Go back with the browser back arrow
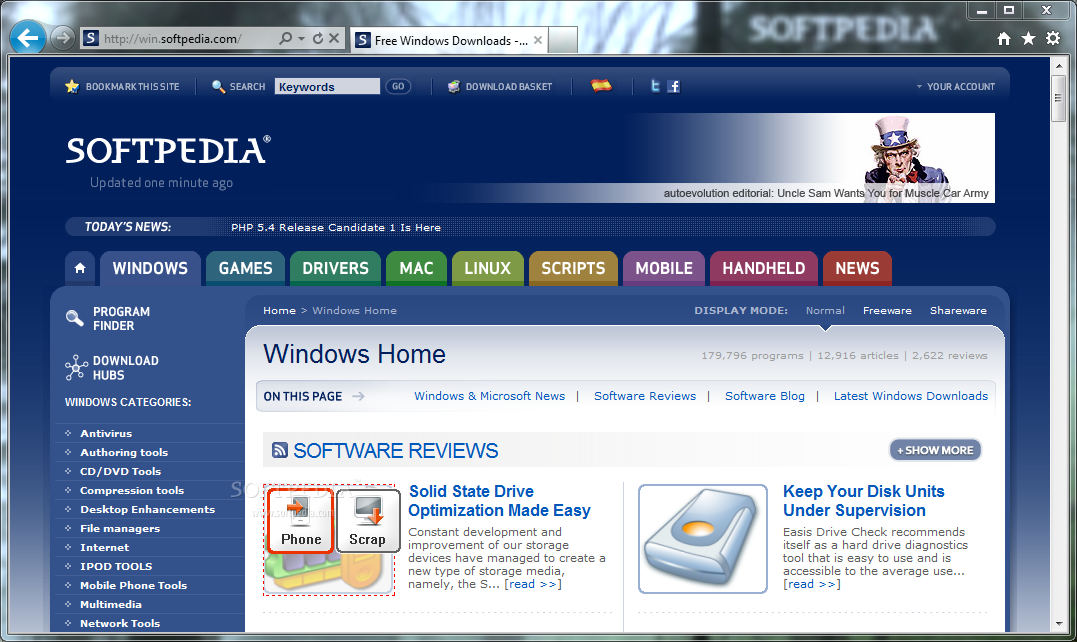This screenshot has height=642, width=1077. tap(28, 38)
